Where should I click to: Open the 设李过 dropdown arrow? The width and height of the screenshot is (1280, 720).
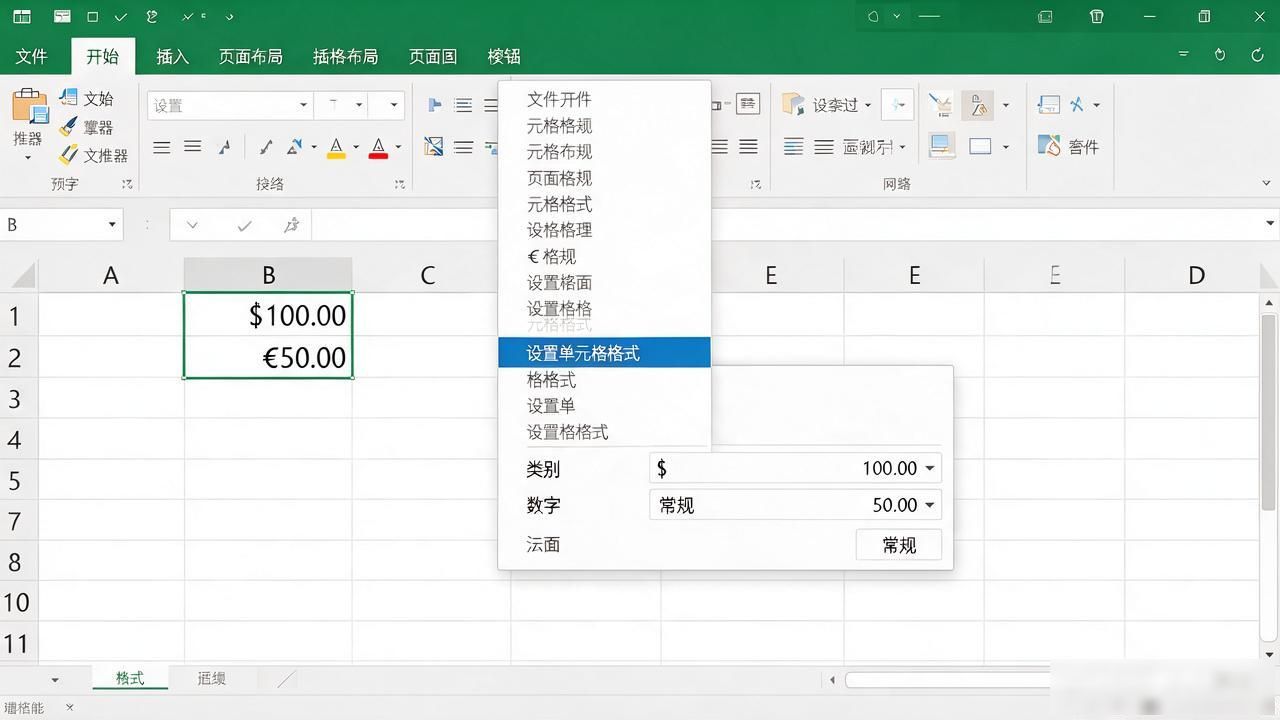pyautogui.click(x=868, y=105)
